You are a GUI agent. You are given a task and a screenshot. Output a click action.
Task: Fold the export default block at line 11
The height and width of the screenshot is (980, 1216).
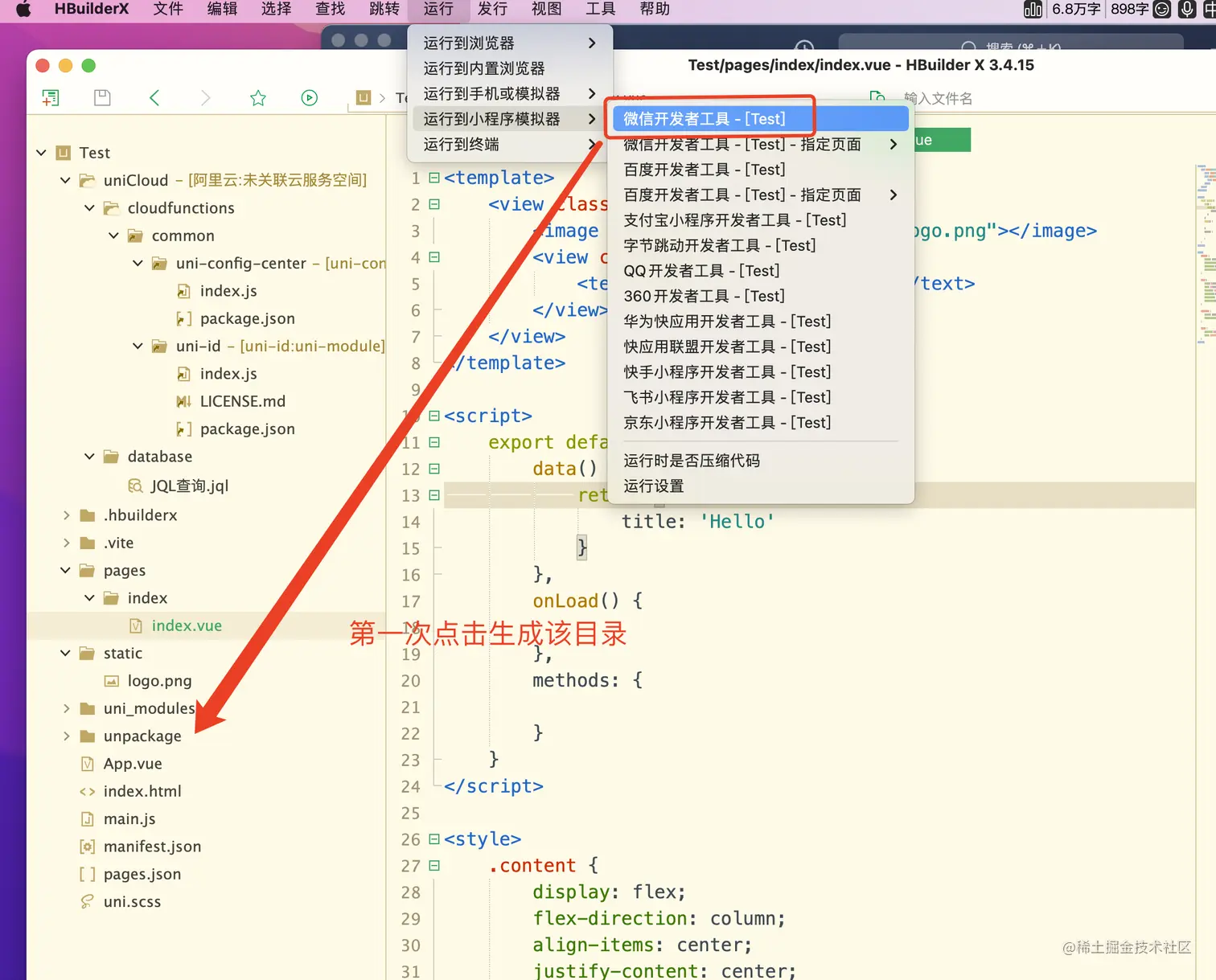tap(434, 442)
